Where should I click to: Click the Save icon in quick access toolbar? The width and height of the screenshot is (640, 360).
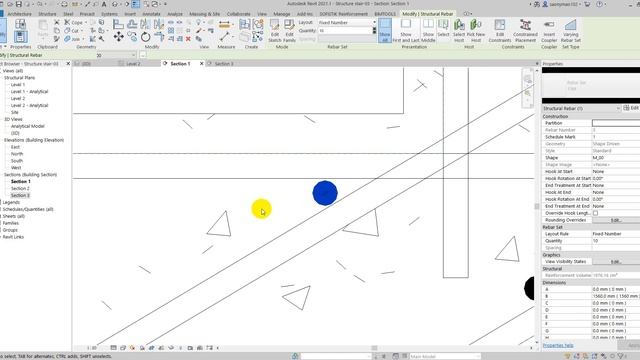pos(19,4)
